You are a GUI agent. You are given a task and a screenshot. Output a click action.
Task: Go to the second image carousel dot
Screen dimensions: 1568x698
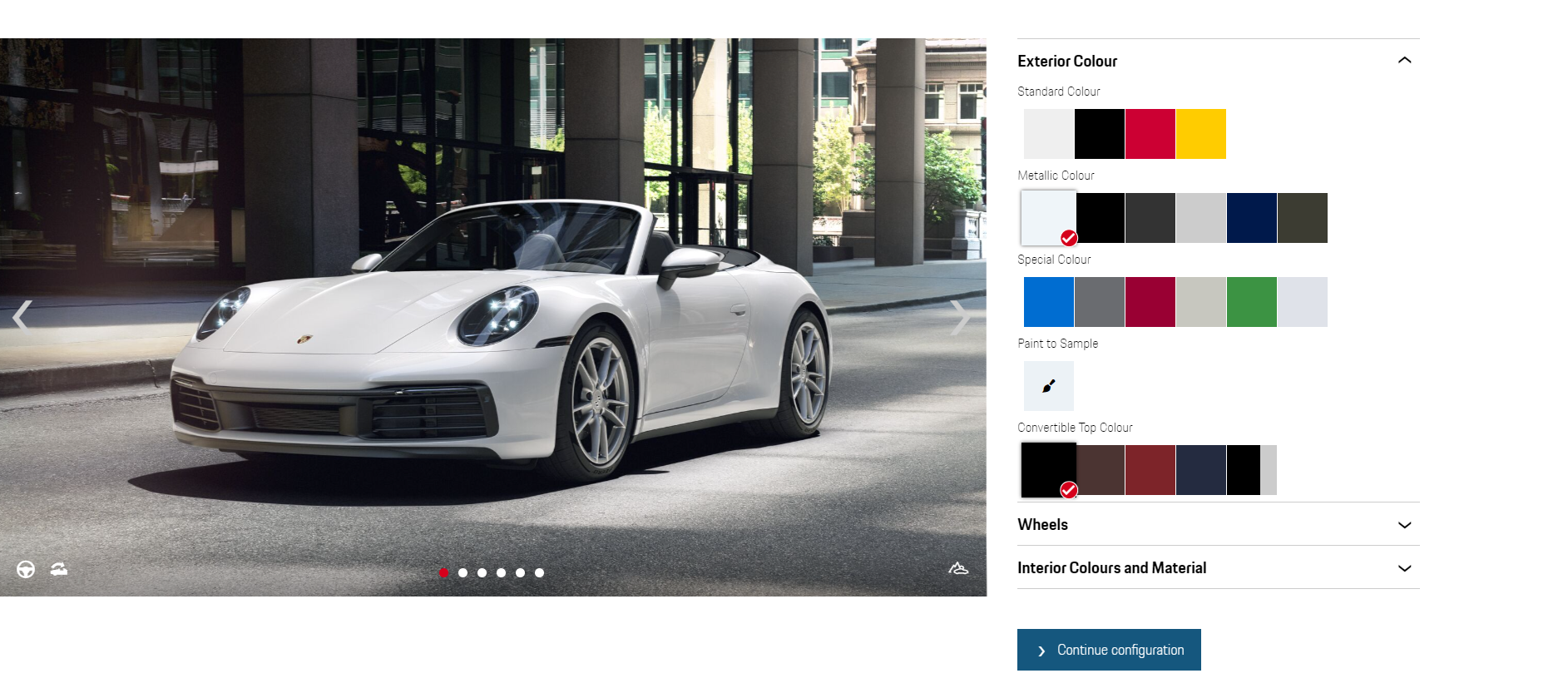pos(462,572)
